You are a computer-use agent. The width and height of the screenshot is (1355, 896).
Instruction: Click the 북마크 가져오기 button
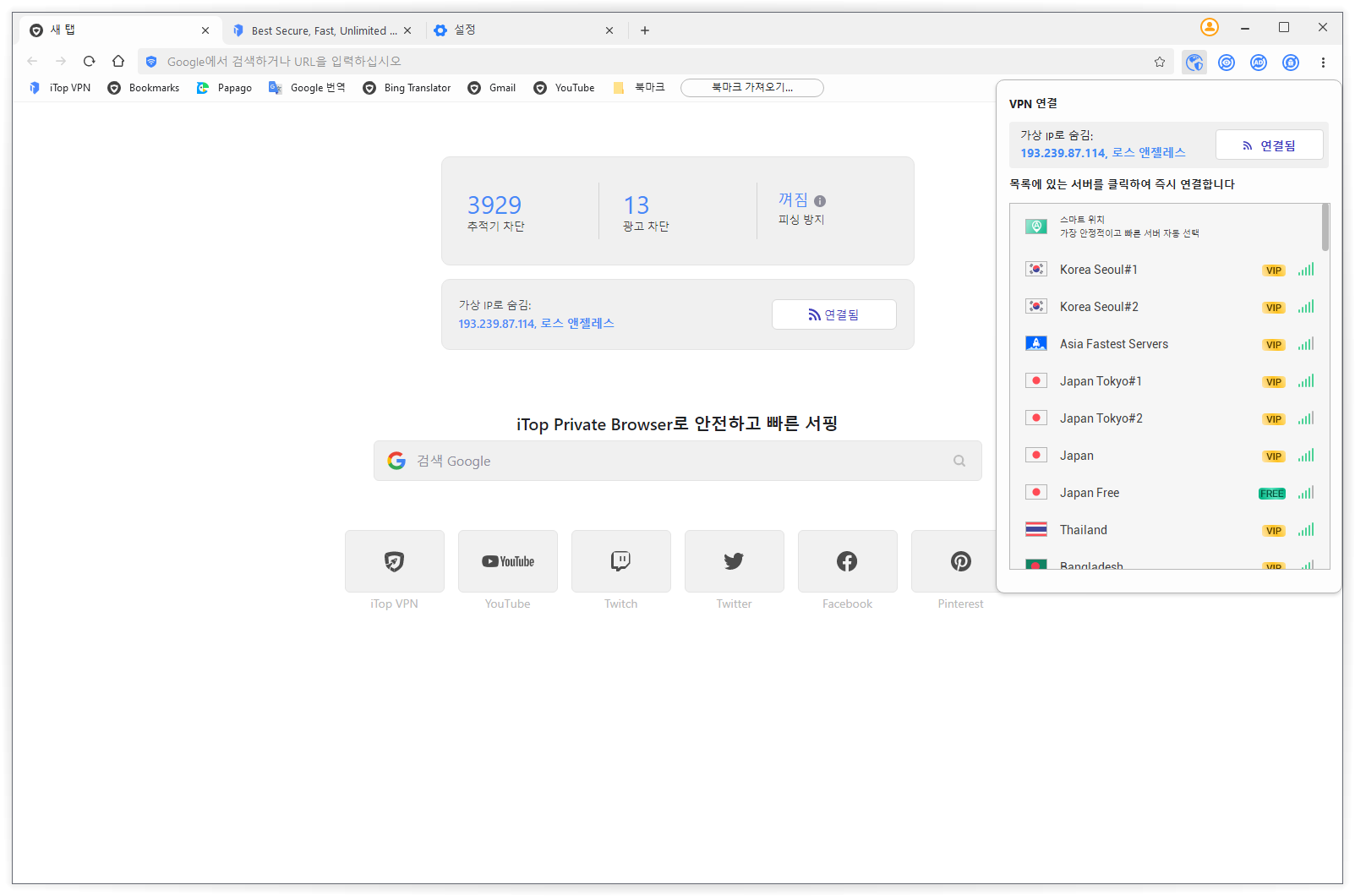[752, 88]
